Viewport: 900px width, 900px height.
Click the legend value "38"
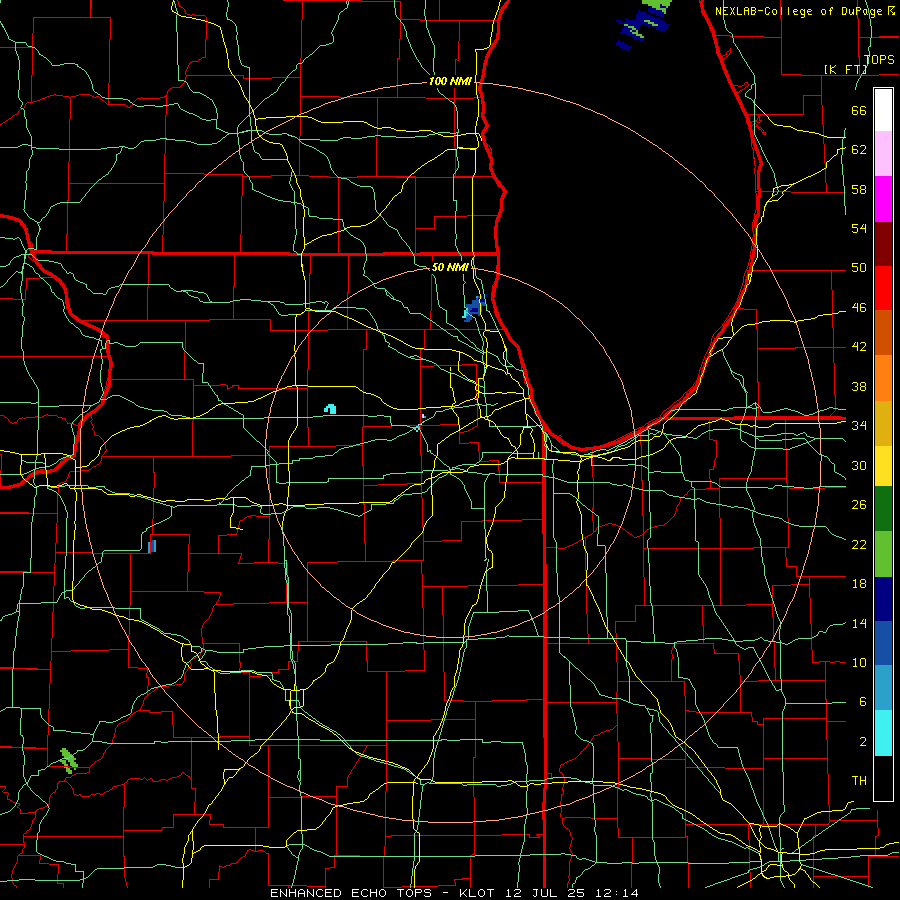point(859,386)
